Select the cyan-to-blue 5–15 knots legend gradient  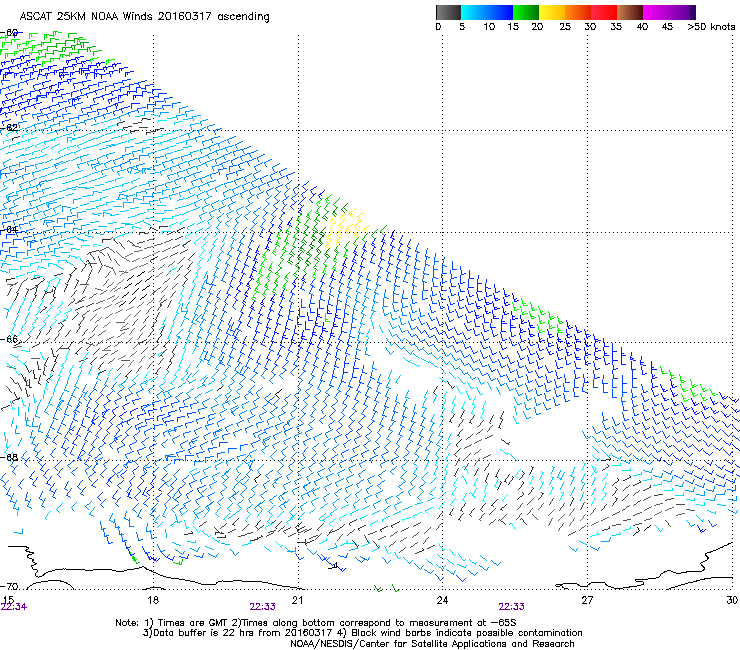[487, 12]
